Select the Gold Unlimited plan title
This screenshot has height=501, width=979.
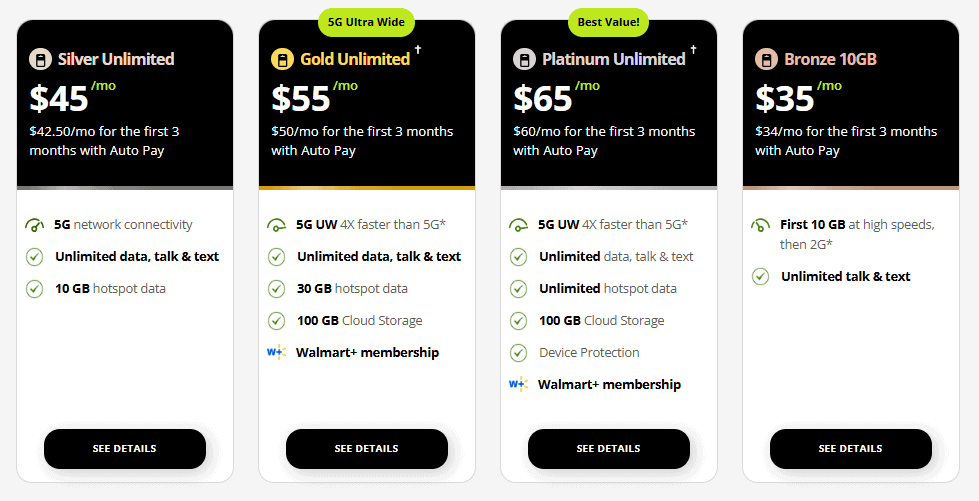click(355, 59)
